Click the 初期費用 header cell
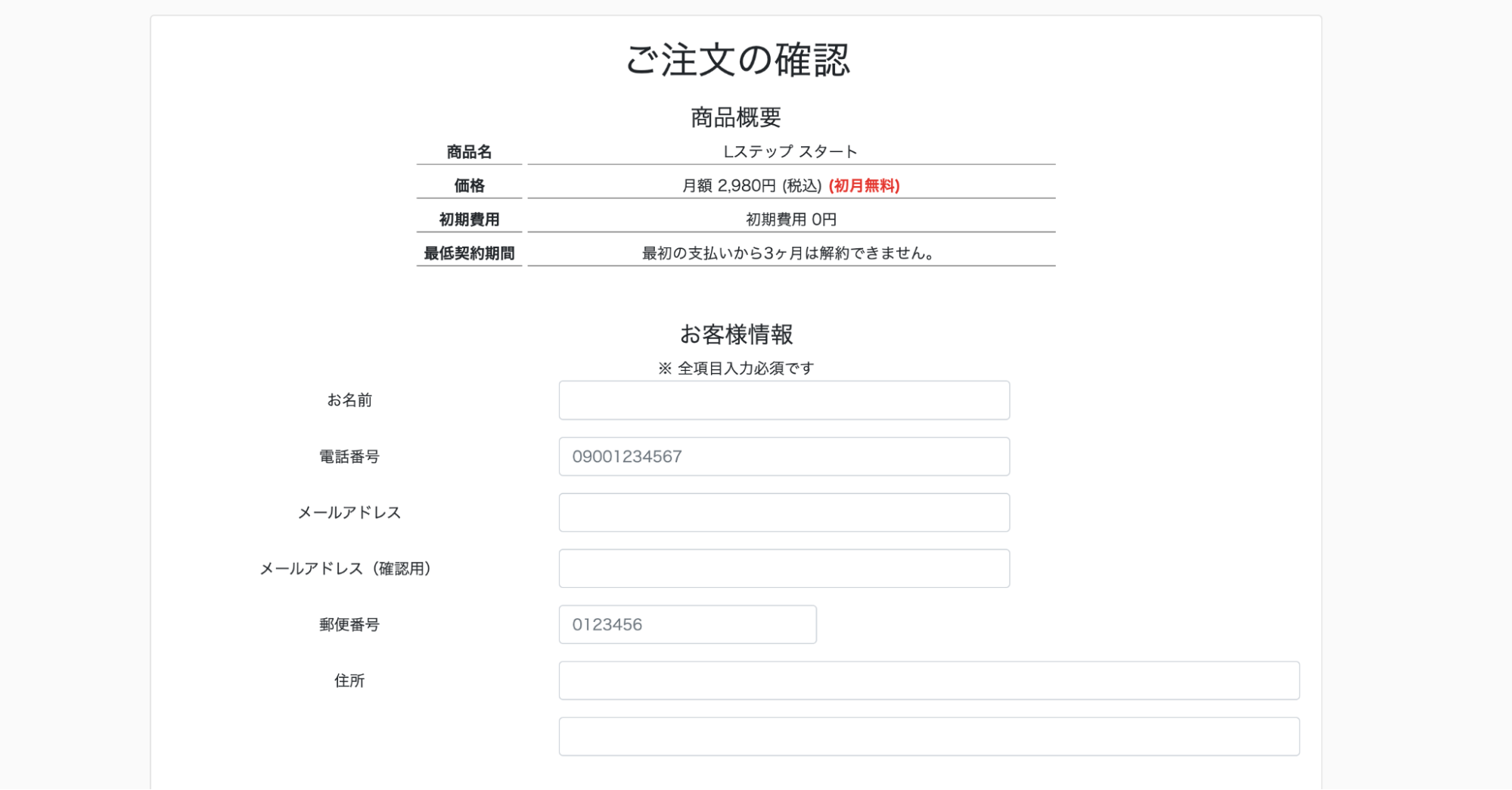The width and height of the screenshot is (1512, 790). pos(469,219)
